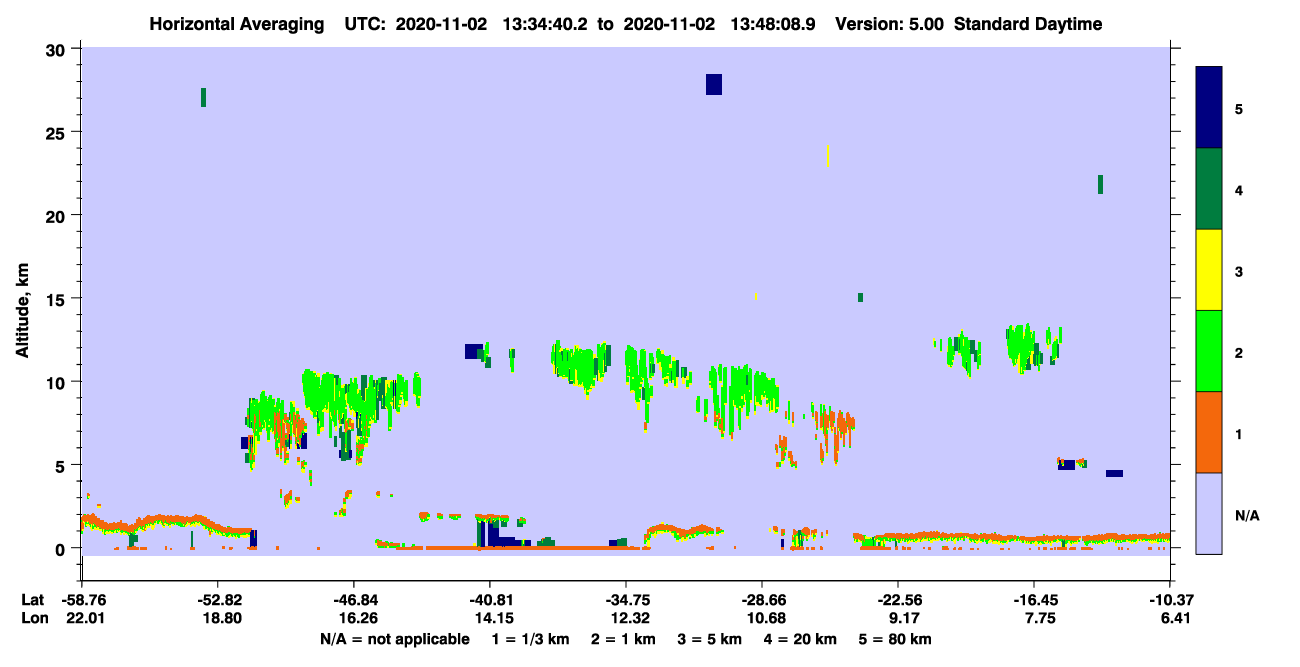
Task: Click latitude value -40.81
Action: 489,600
